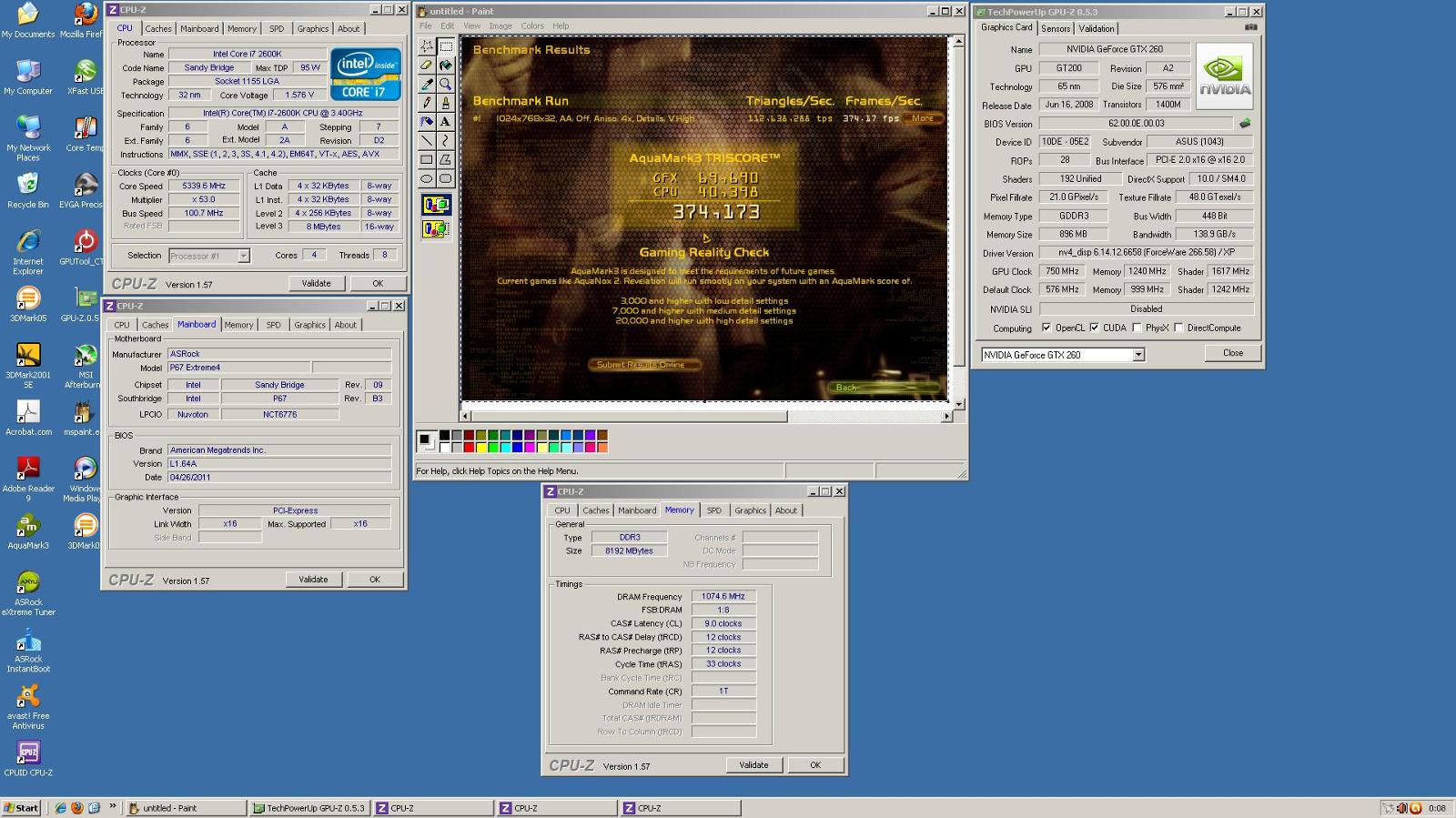Switch to untitled - Paint taskbar button
The width and height of the screenshot is (1456, 818).
point(186,808)
